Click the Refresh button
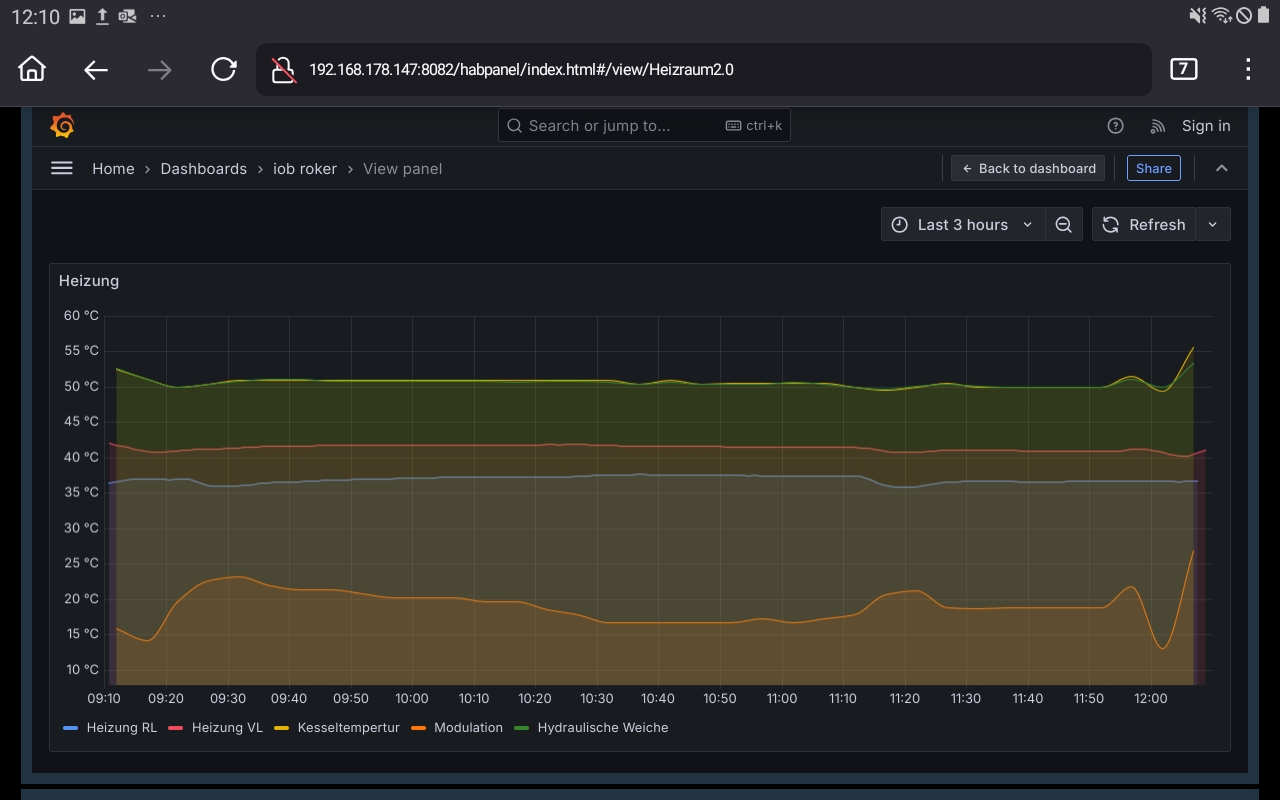The height and width of the screenshot is (800, 1280). pyautogui.click(x=1144, y=225)
